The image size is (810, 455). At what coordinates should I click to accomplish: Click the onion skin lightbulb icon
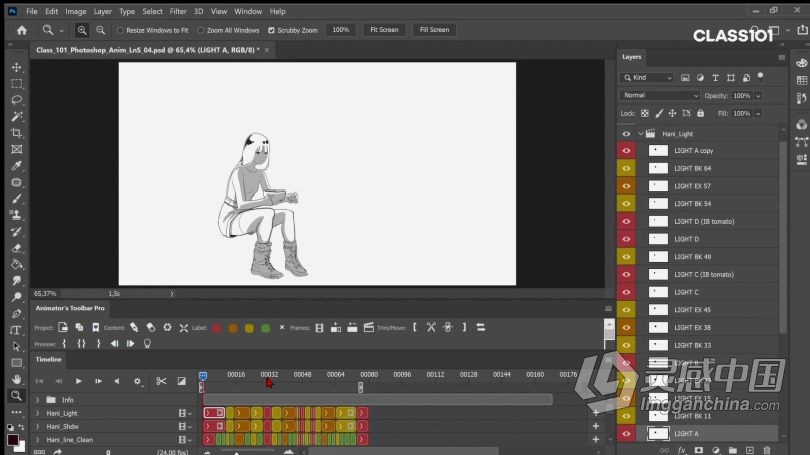(147, 343)
